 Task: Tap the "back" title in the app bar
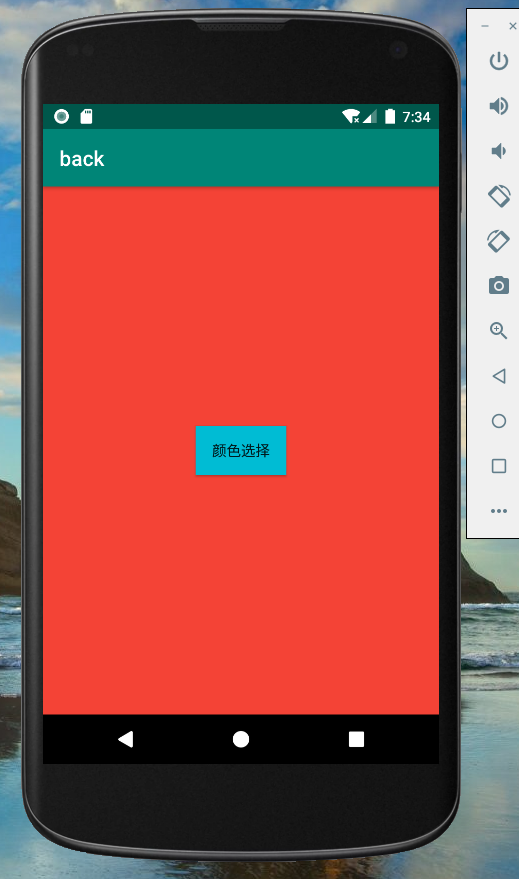[x=82, y=159]
